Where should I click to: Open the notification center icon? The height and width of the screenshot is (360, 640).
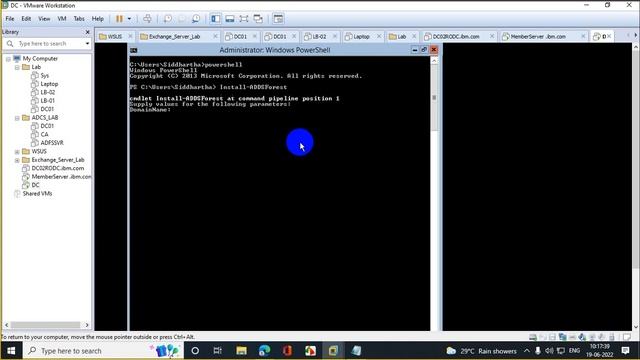coord(625,351)
